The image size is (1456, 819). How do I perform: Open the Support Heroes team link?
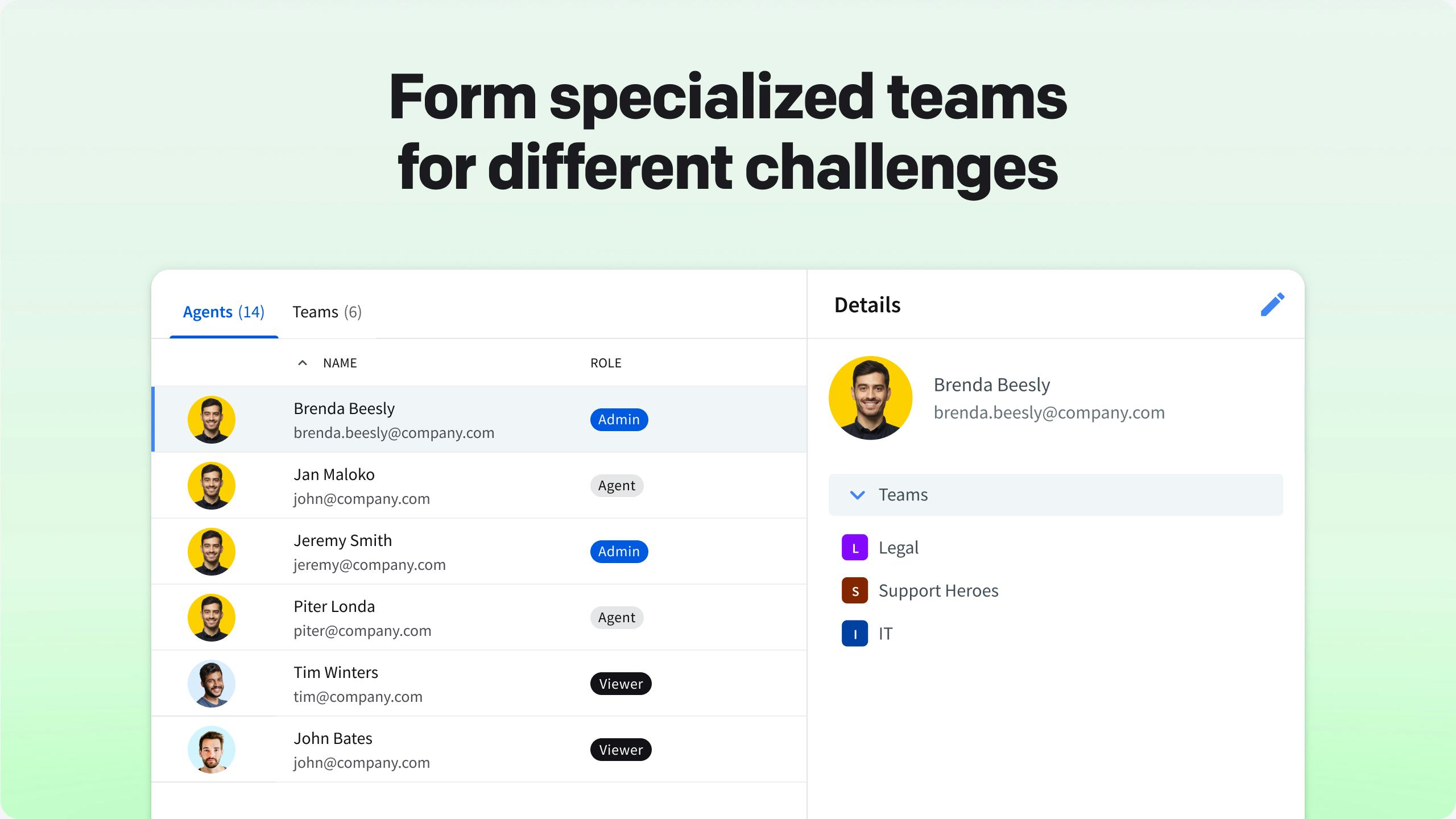point(938,591)
